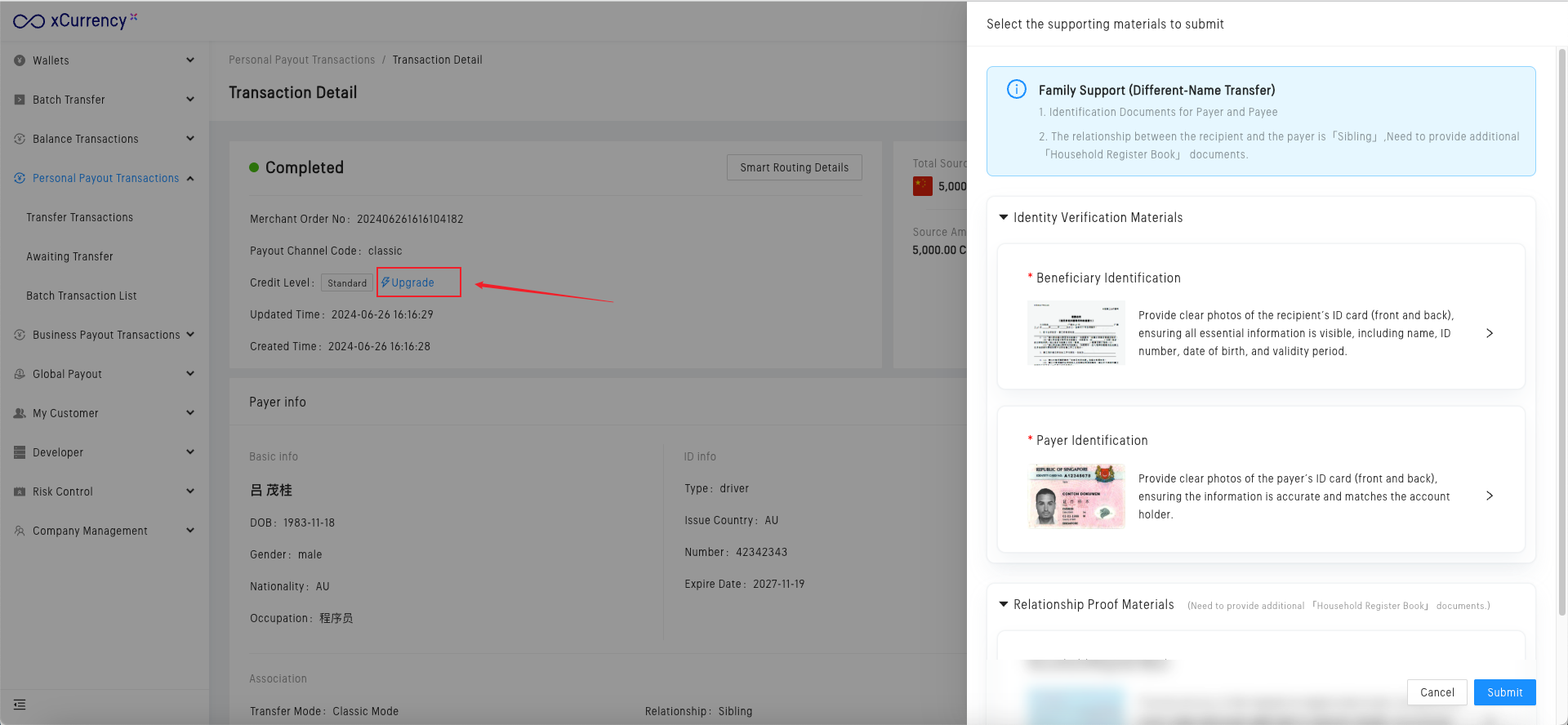Viewport: 1568px width, 725px height.
Task: Click the info icon in Family Support notice
Action: 1017,89
